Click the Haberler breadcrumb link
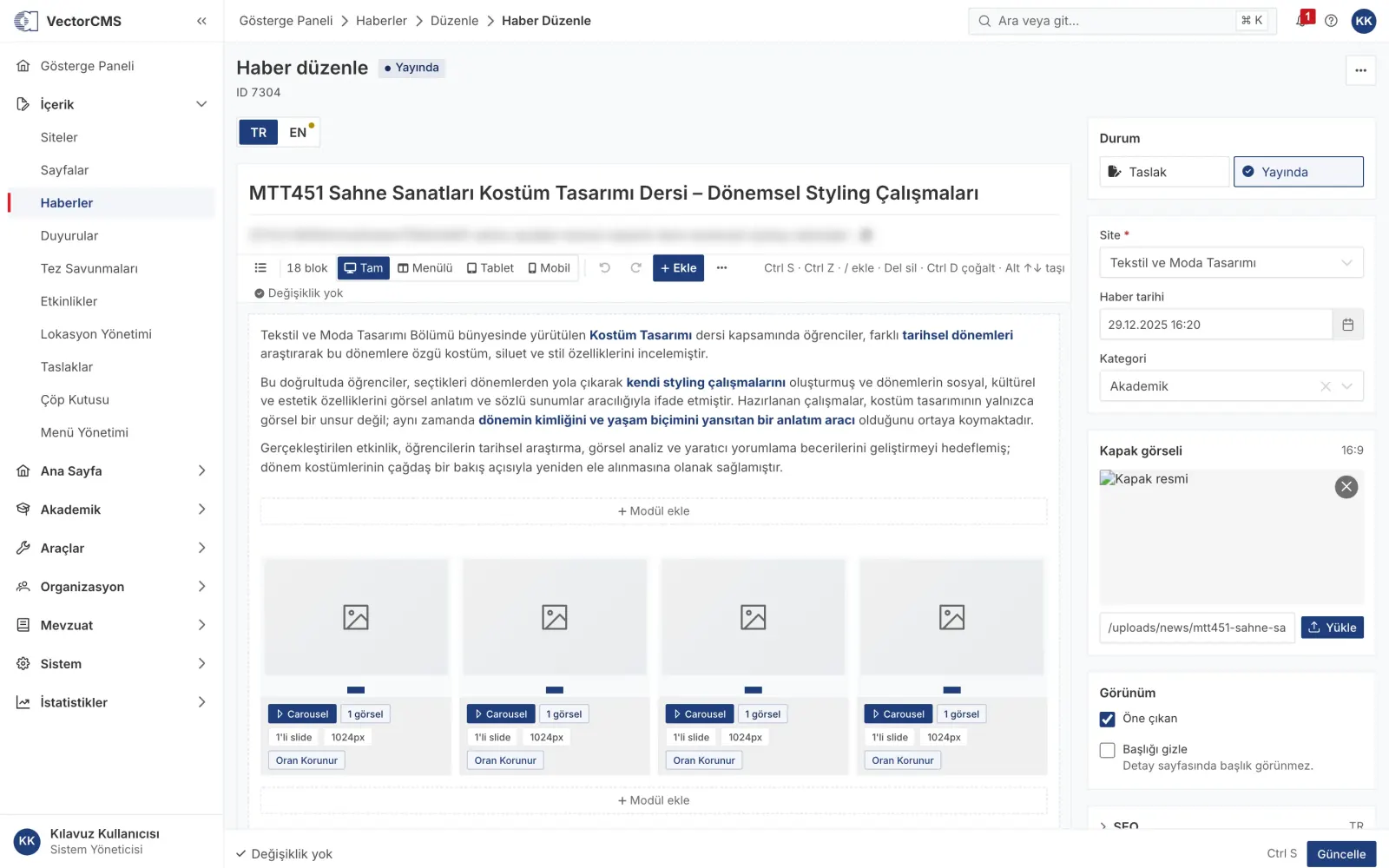Image resolution: width=1389 pixels, height=868 pixels. 381,21
